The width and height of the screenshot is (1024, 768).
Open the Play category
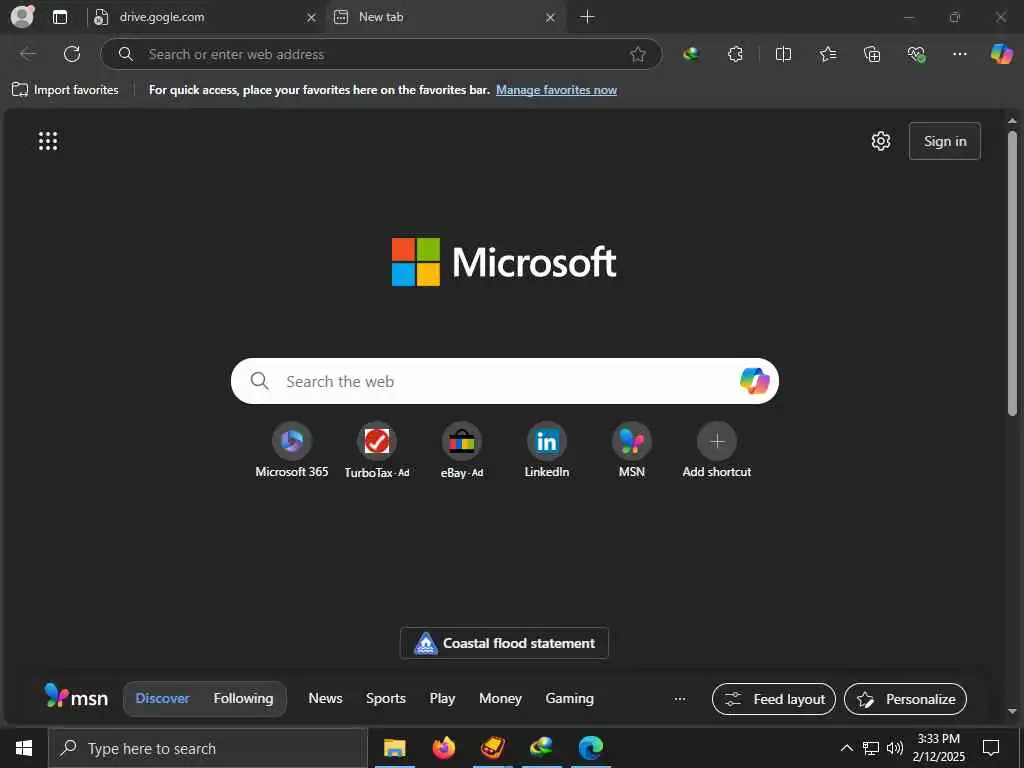[x=442, y=698]
